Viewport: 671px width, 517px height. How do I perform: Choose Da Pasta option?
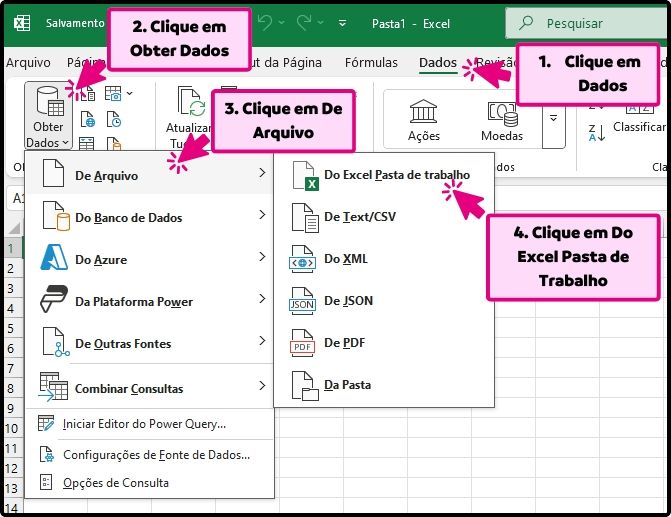point(384,385)
